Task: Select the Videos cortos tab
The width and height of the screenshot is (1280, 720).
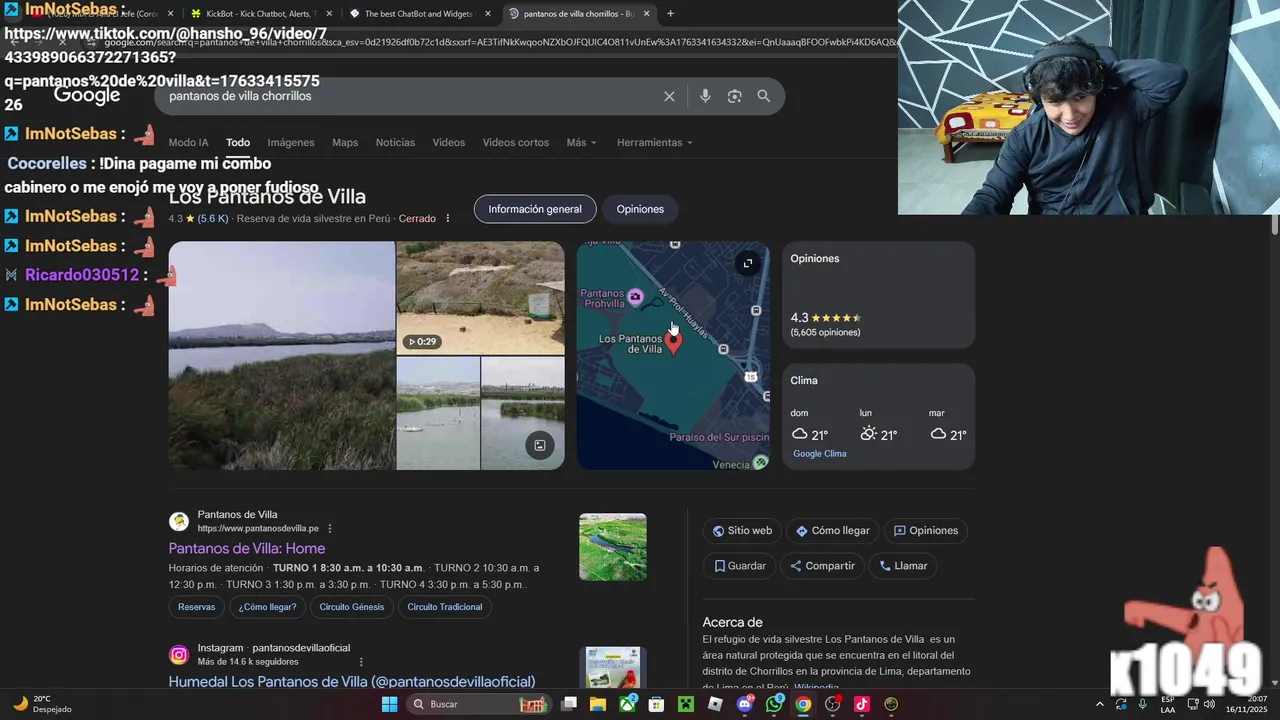Action: (516, 142)
